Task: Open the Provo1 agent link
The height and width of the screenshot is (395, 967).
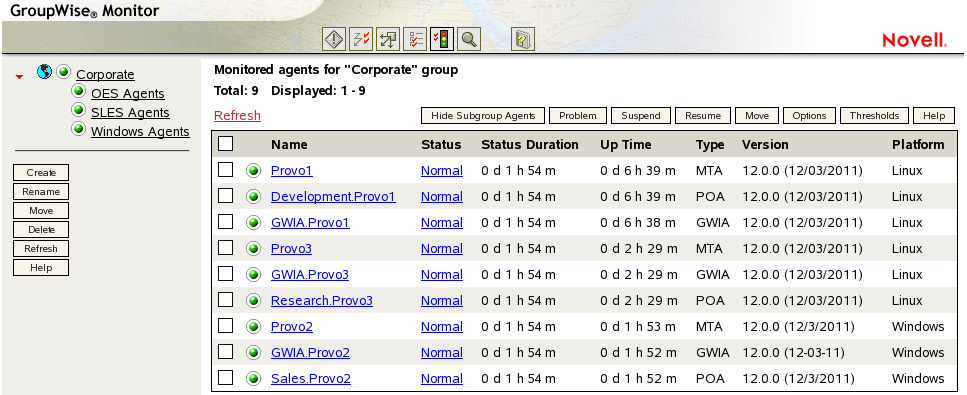Action: click(x=292, y=171)
